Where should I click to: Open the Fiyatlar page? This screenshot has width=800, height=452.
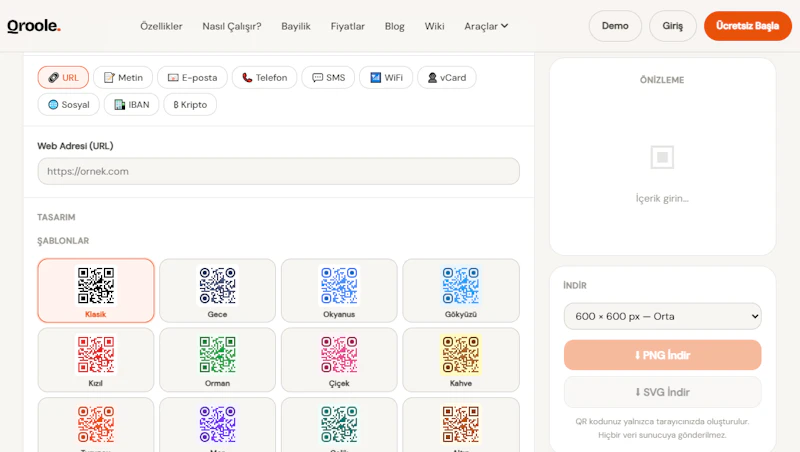pos(347,26)
